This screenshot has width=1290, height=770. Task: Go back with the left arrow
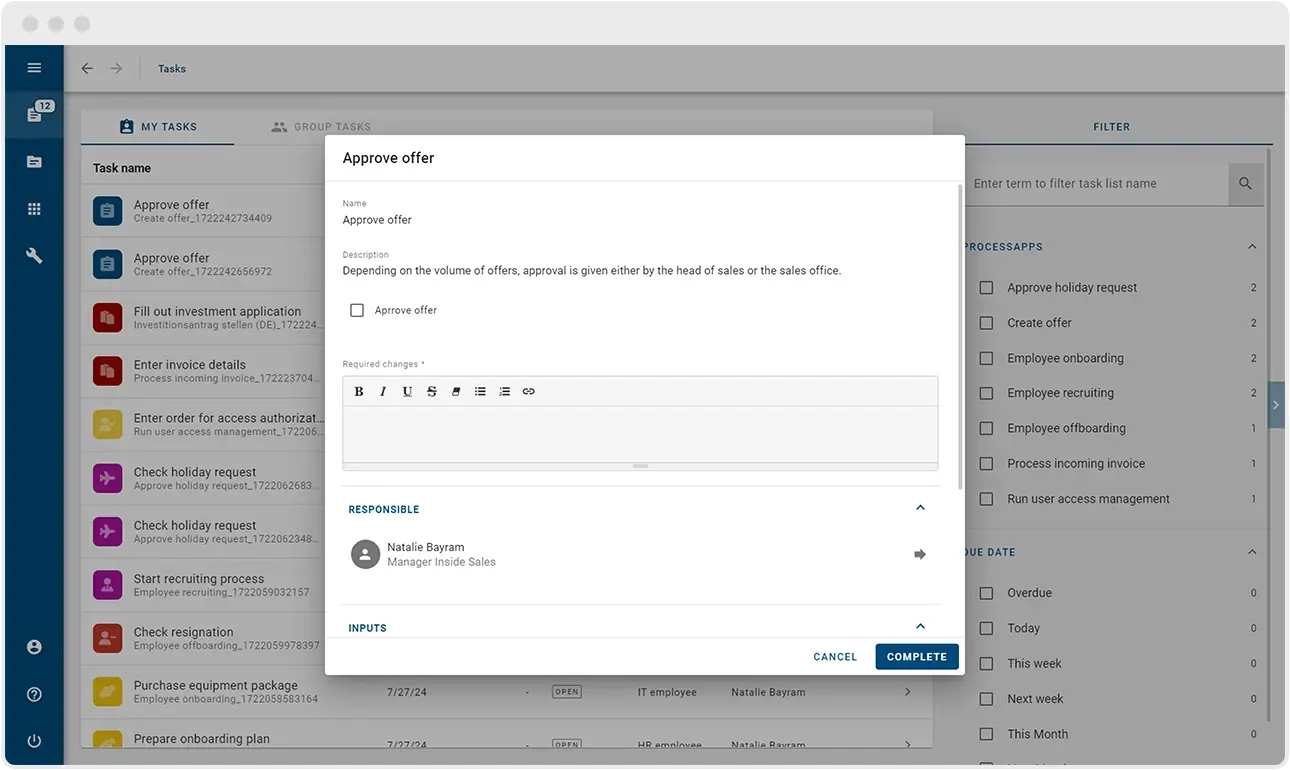tap(87, 68)
